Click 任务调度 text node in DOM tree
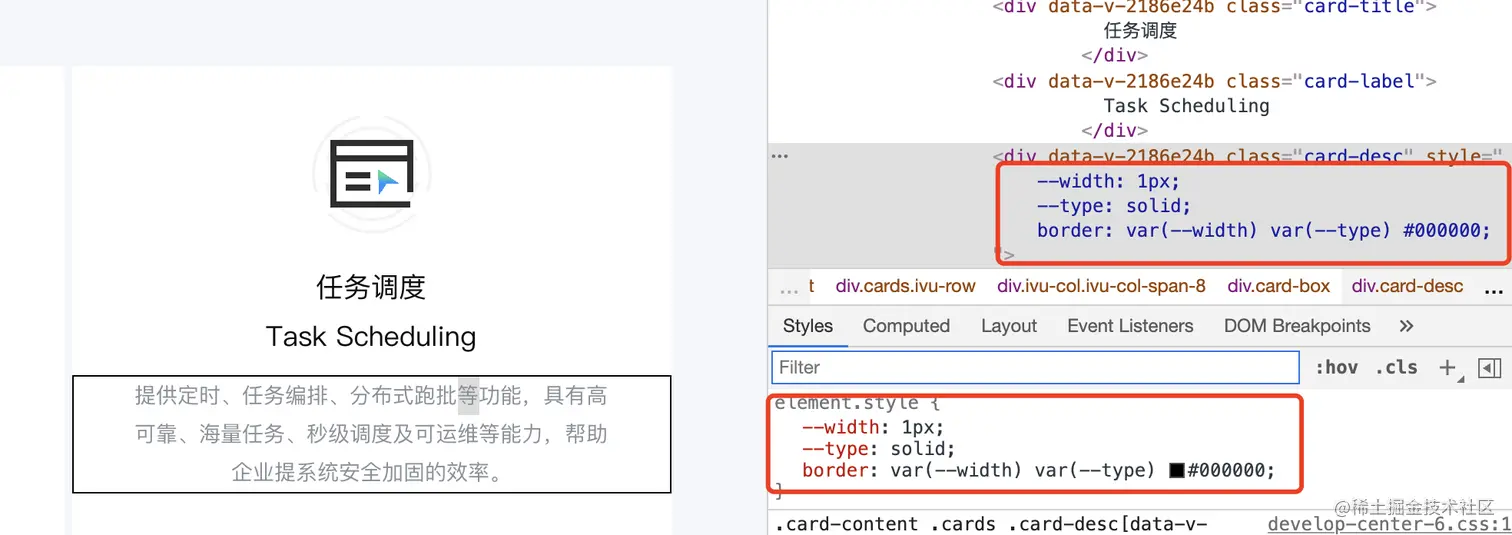 point(1140,31)
